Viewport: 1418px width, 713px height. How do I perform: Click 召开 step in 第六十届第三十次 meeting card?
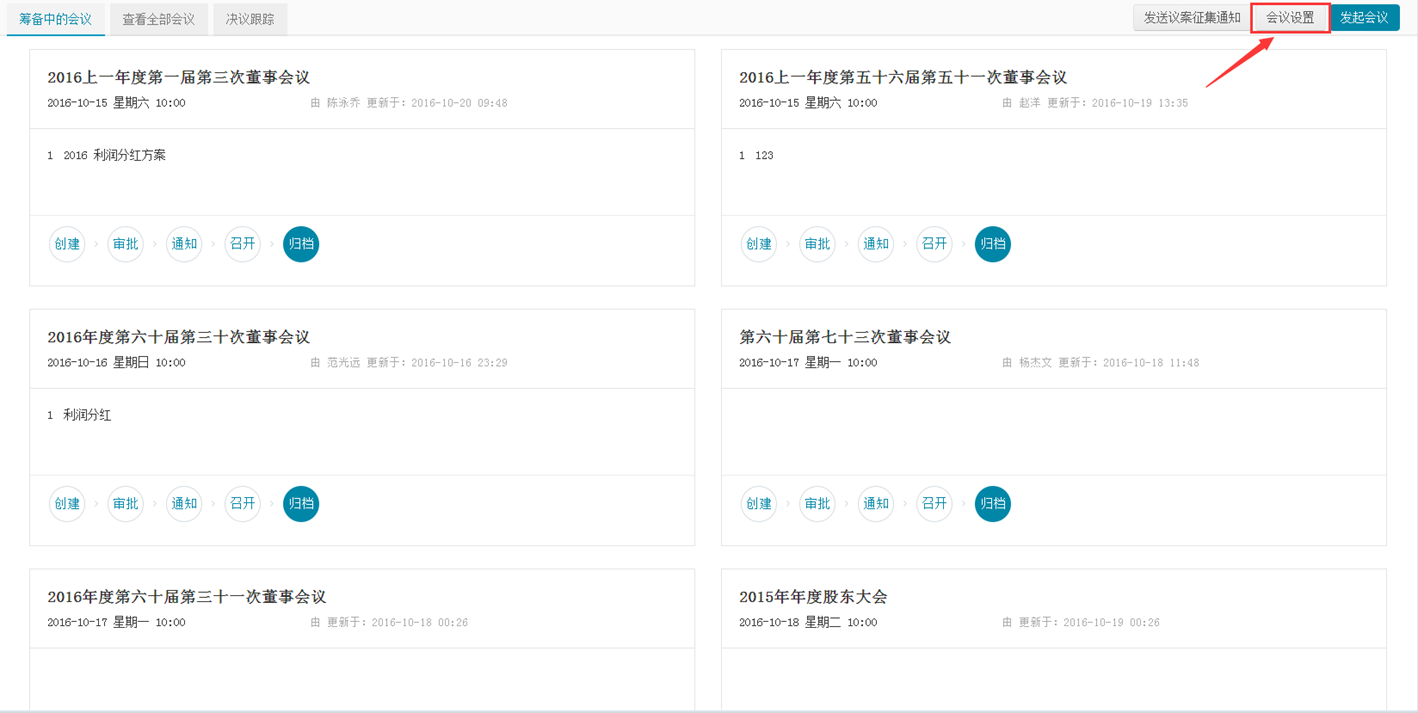tap(243, 504)
